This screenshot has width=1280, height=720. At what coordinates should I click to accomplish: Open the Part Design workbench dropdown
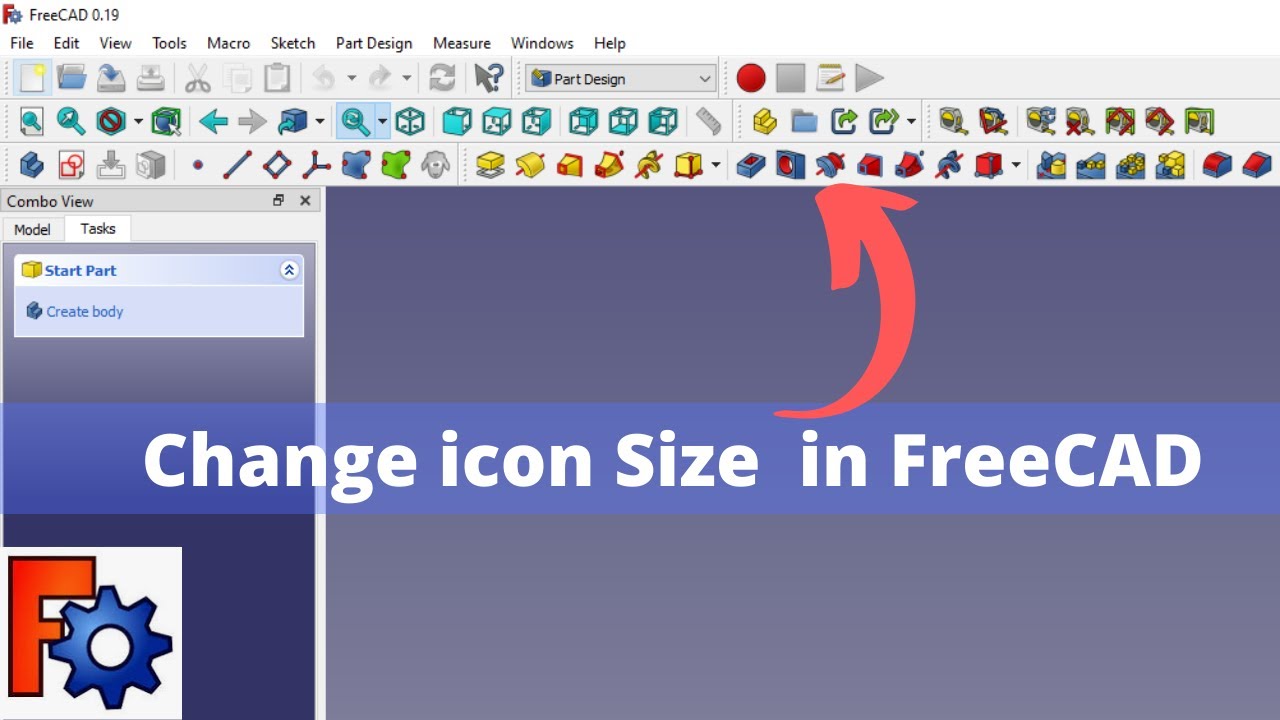621,78
